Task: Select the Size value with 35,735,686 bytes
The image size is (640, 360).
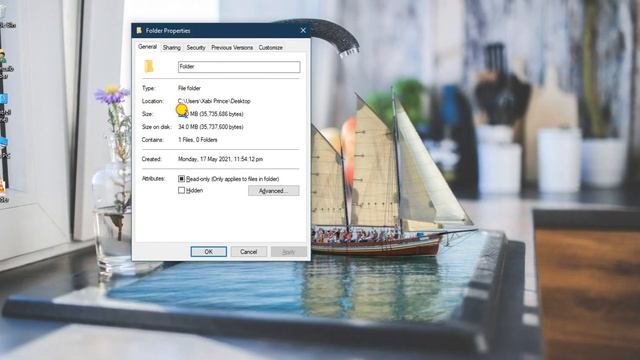Action: click(x=211, y=114)
